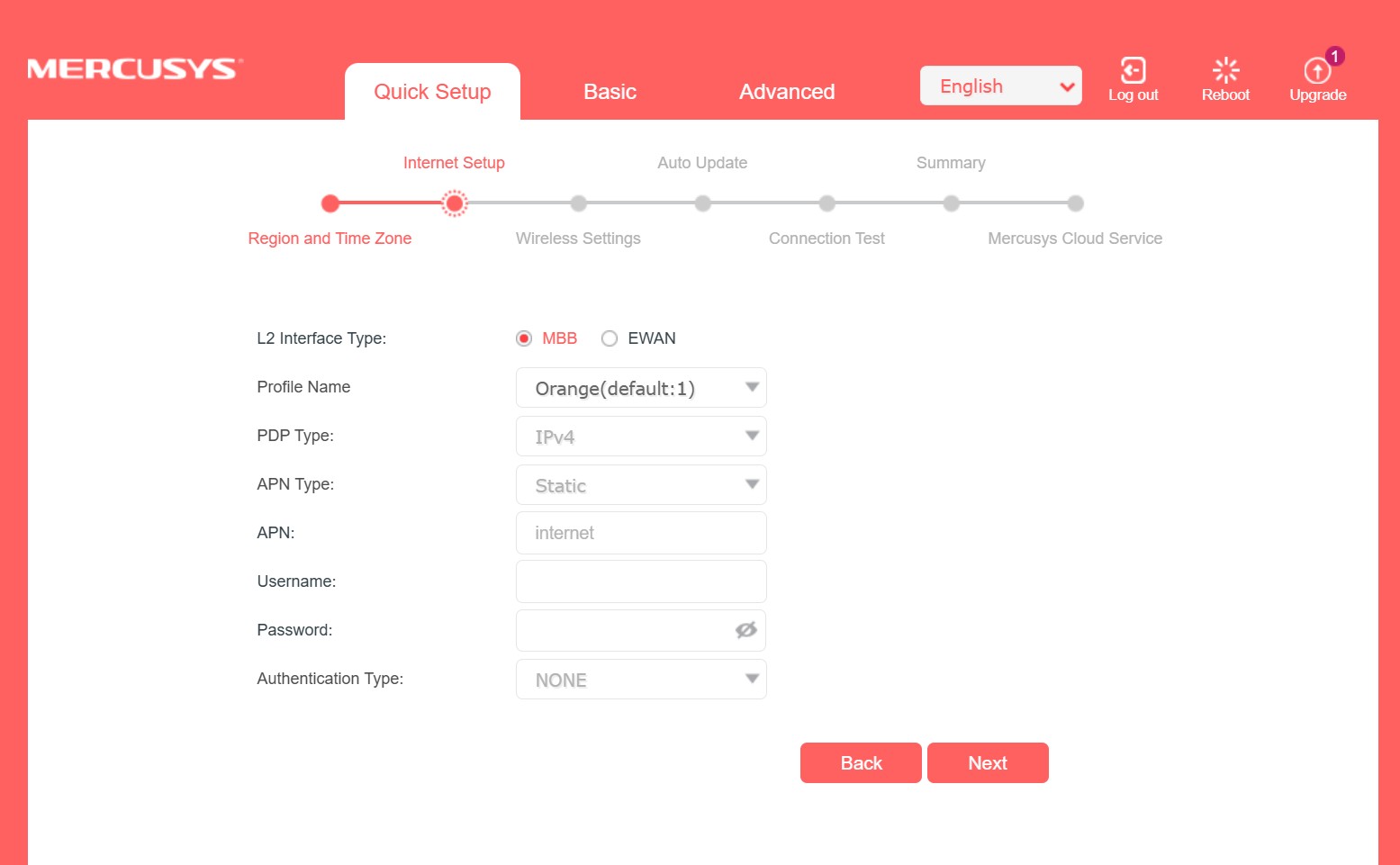This screenshot has height=865, width=1400.
Task: Click the Mercusys logo
Action: (x=135, y=69)
